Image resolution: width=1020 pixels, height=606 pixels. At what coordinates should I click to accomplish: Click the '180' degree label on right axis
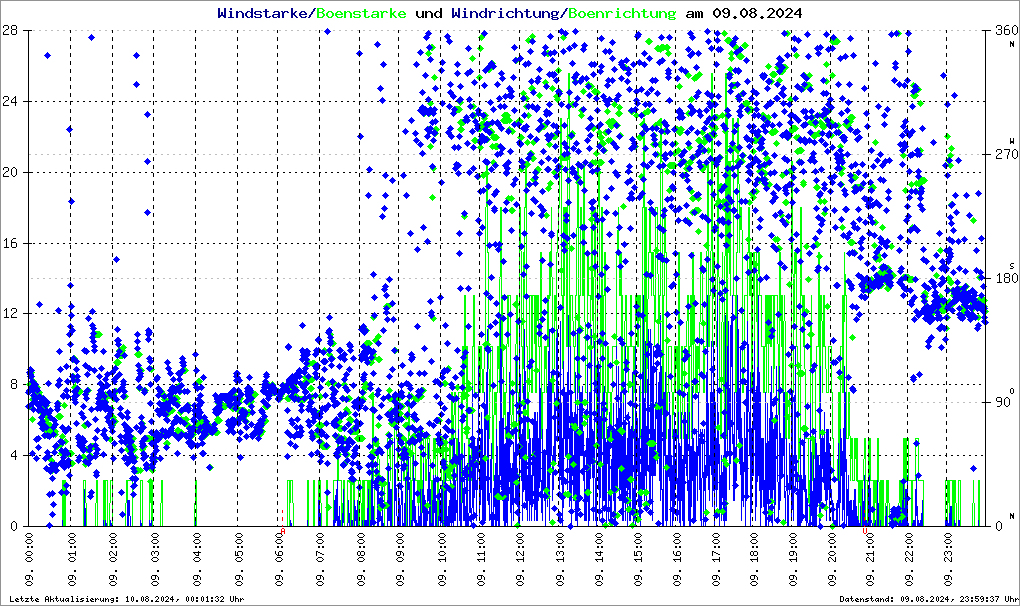[x=1001, y=278]
